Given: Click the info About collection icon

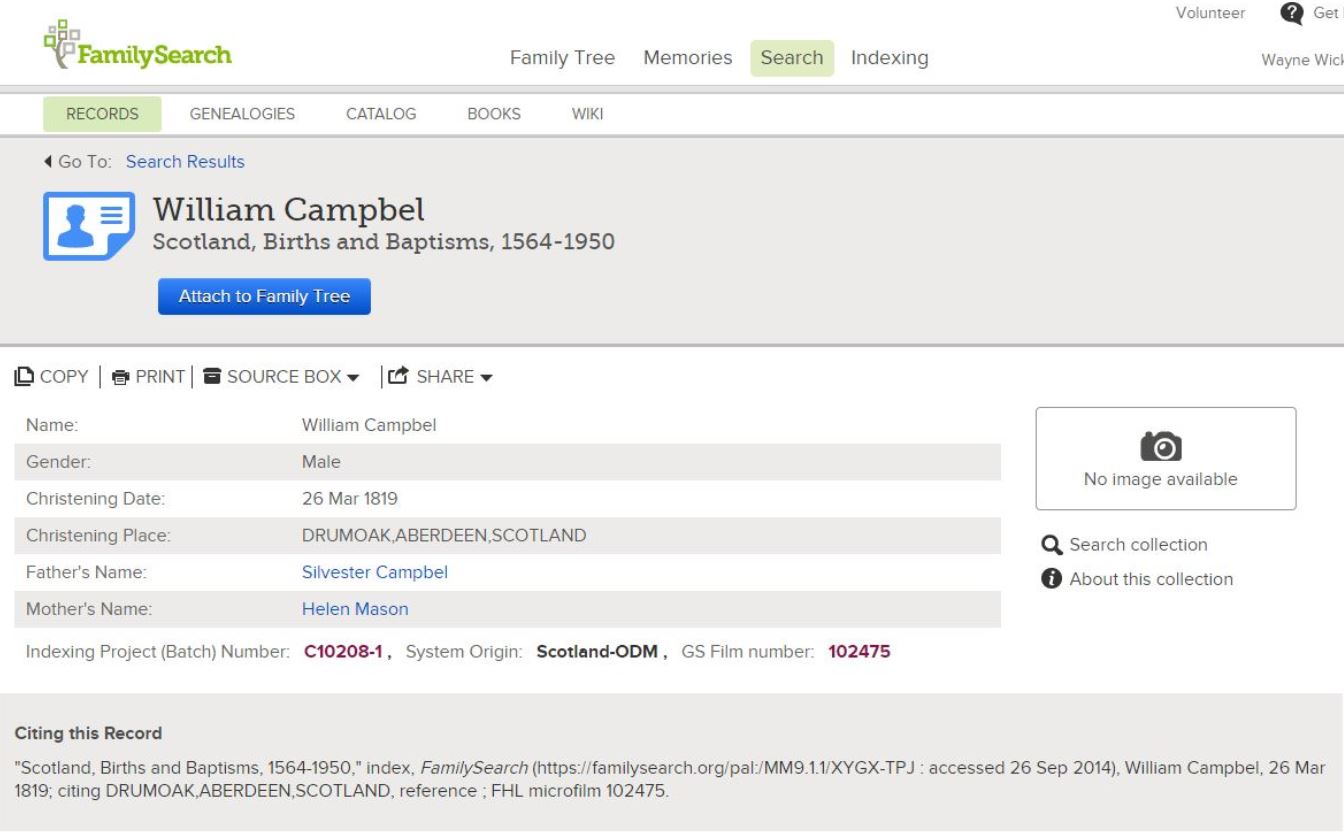Looking at the screenshot, I should 1051,579.
